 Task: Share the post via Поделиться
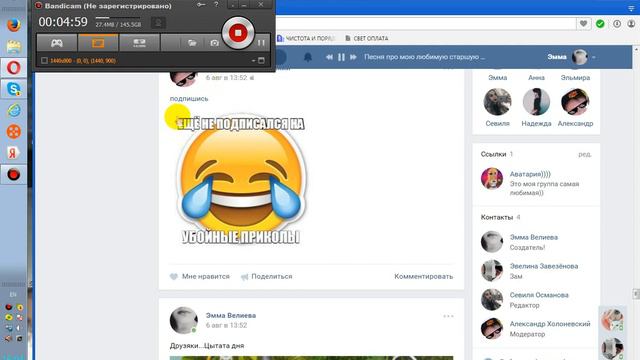(267, 276)
